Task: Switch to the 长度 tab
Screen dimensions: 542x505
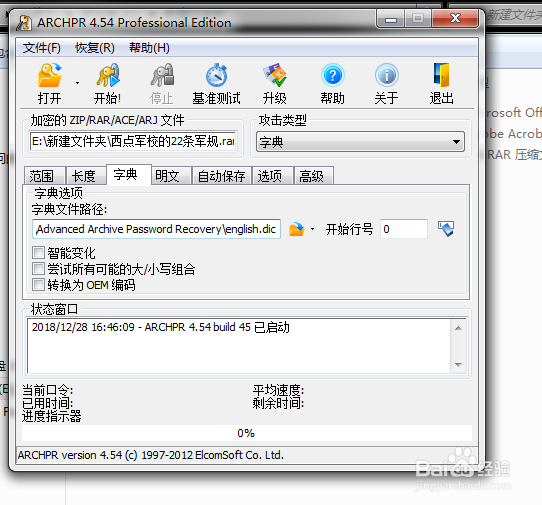Action: pyautogui.click(x=86, y=176)
